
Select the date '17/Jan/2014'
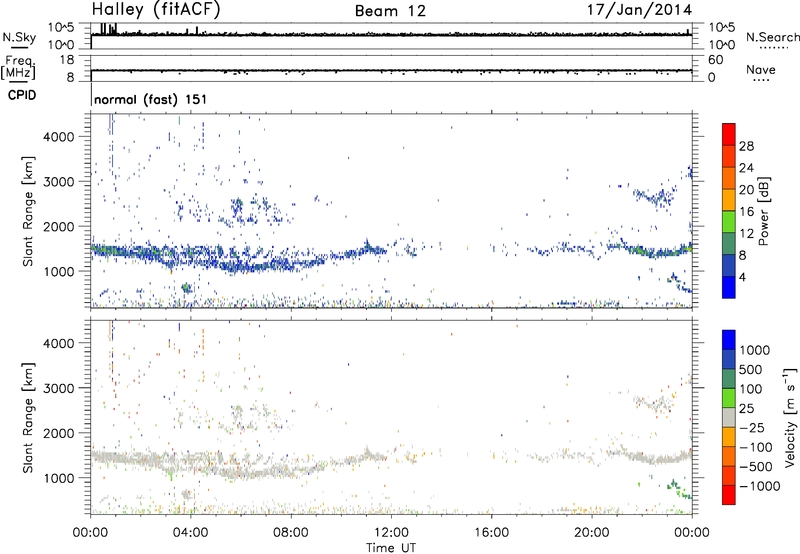click(x=639, y=10)
